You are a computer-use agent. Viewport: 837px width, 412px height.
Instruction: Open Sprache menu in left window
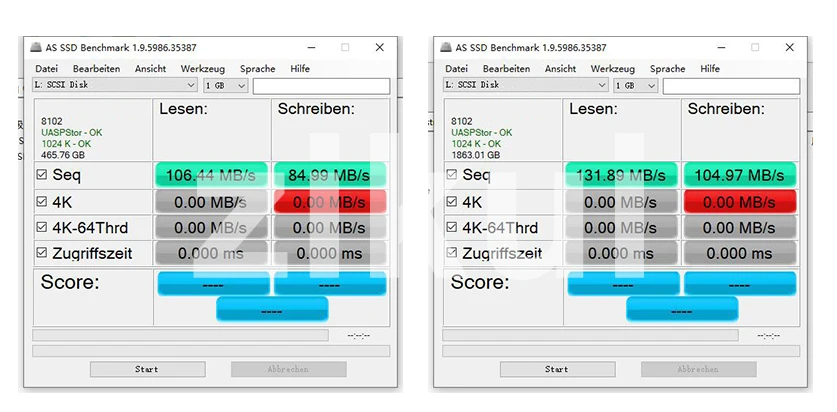258,69
